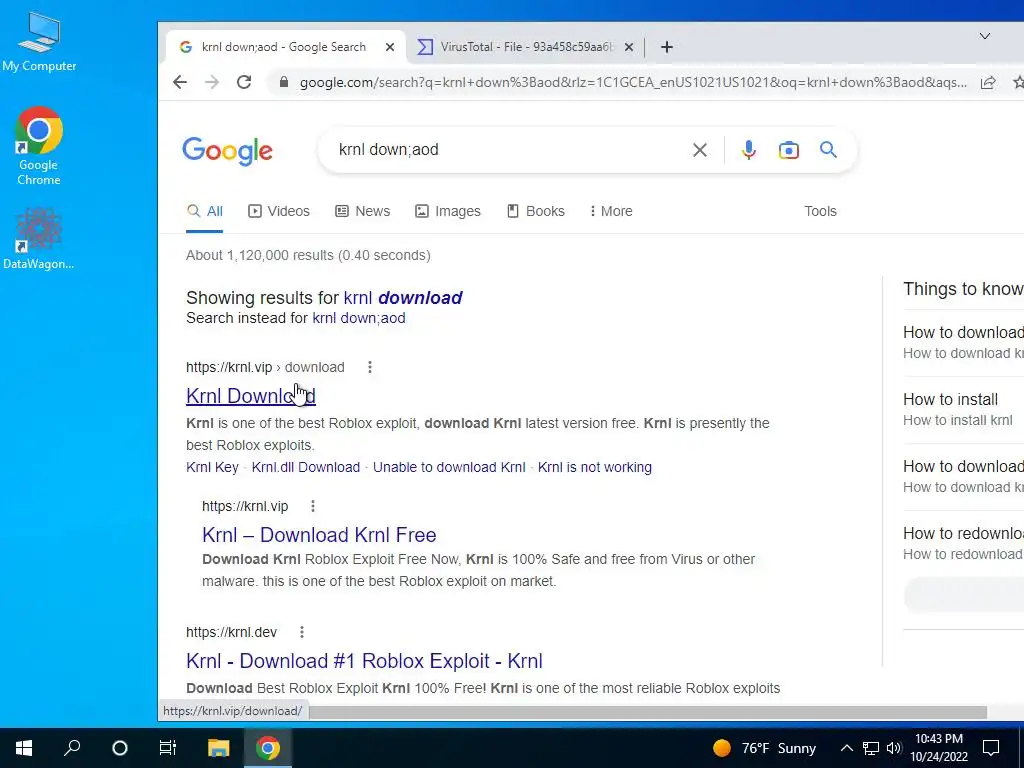The image size is (1024, 768).
Task: Open Krnl is not working sitelink
Action: point(595,468)
